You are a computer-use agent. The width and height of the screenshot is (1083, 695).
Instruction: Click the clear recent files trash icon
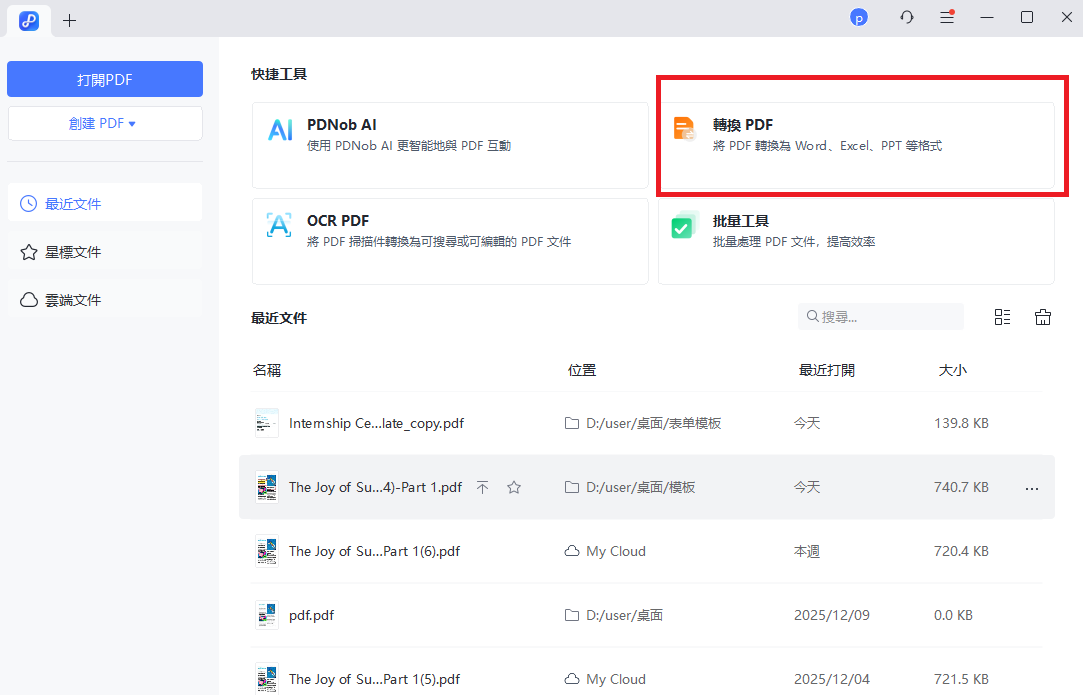(x=1043, y=317)
